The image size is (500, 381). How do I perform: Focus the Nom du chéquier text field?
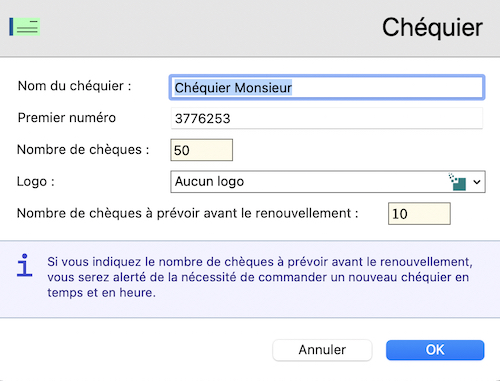click(327, 88)
